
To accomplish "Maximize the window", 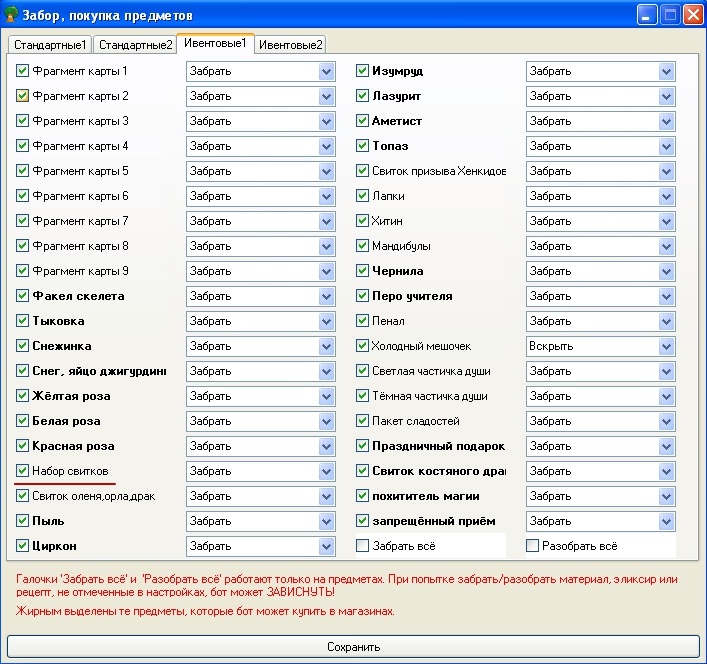I will [671, 16].
